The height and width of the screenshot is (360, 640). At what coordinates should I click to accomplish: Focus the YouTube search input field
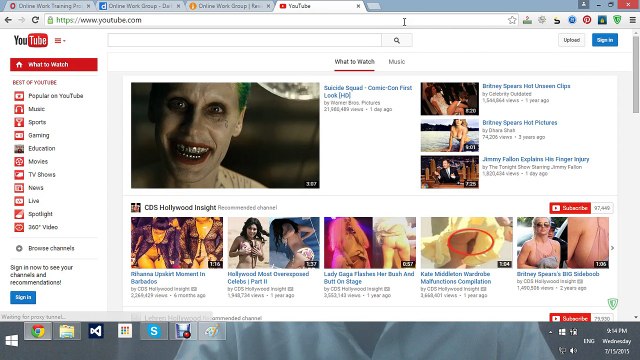[244, 40]
